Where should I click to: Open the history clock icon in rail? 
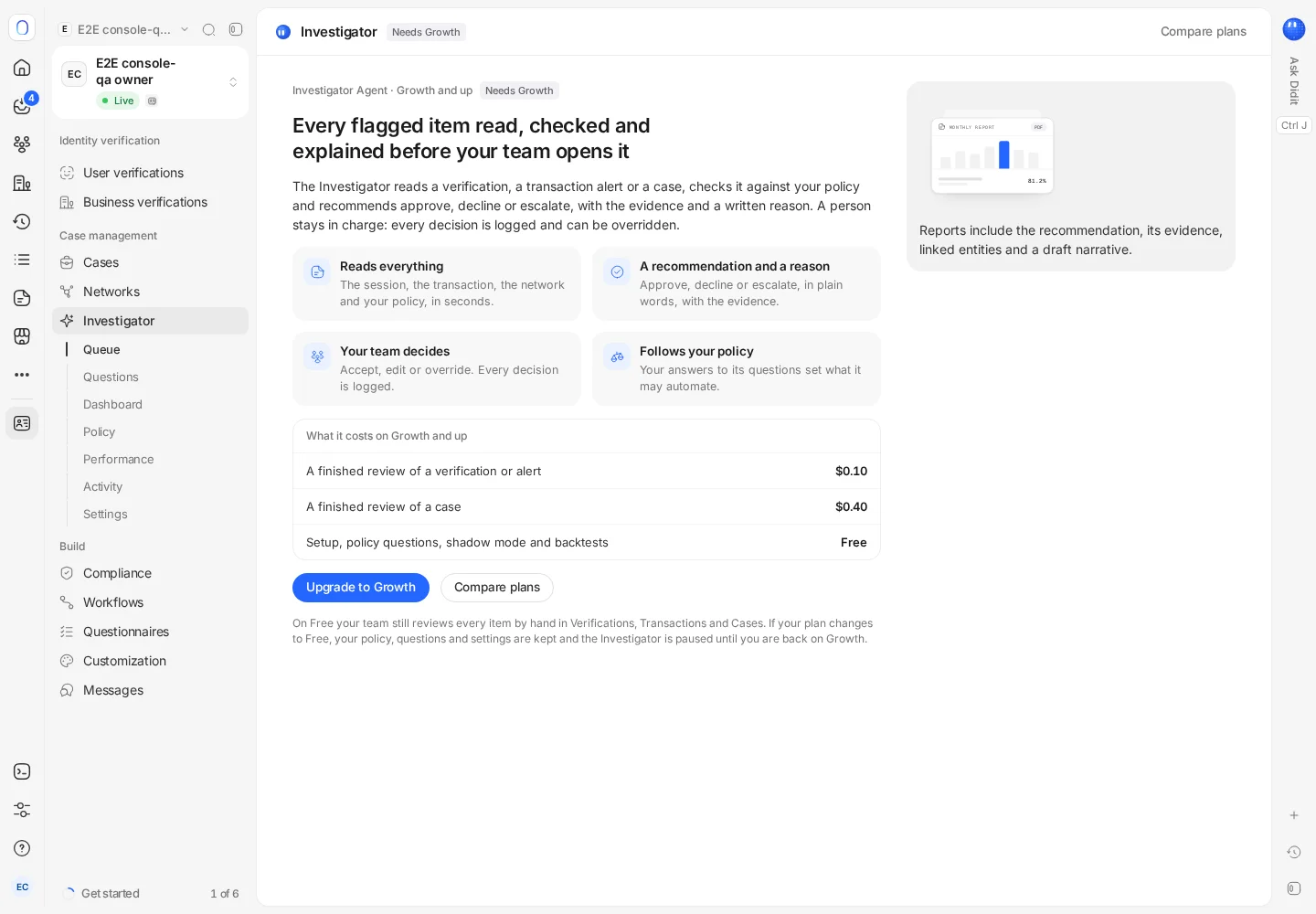(22, 221)
